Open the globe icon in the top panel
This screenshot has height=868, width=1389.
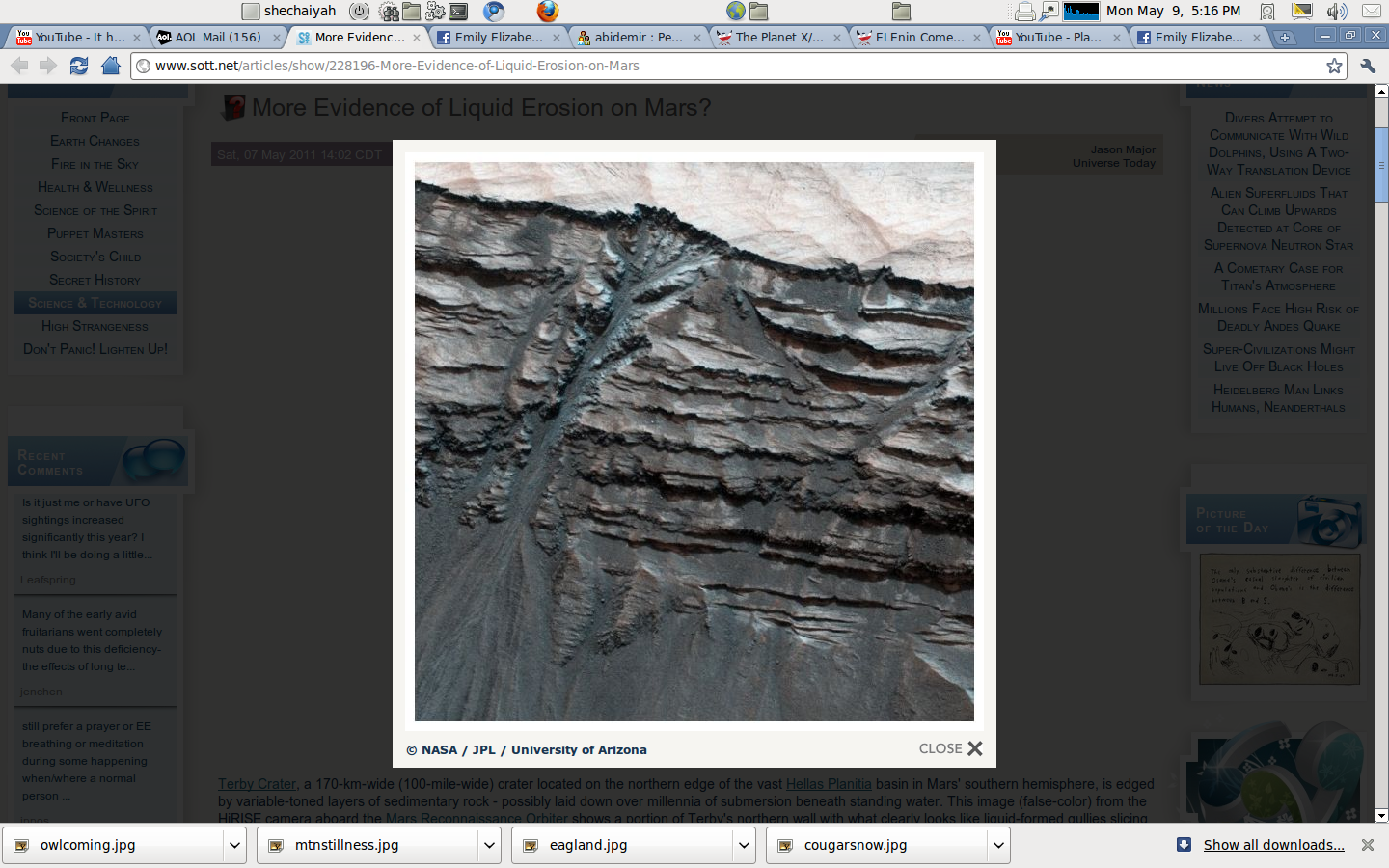coord(736,12)
